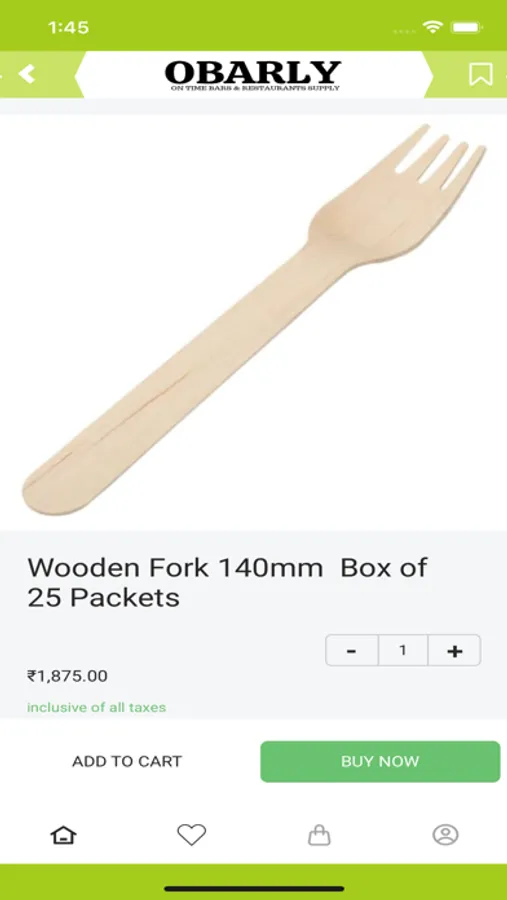Tap the inclusive of all taxes text

pos(96,707)
